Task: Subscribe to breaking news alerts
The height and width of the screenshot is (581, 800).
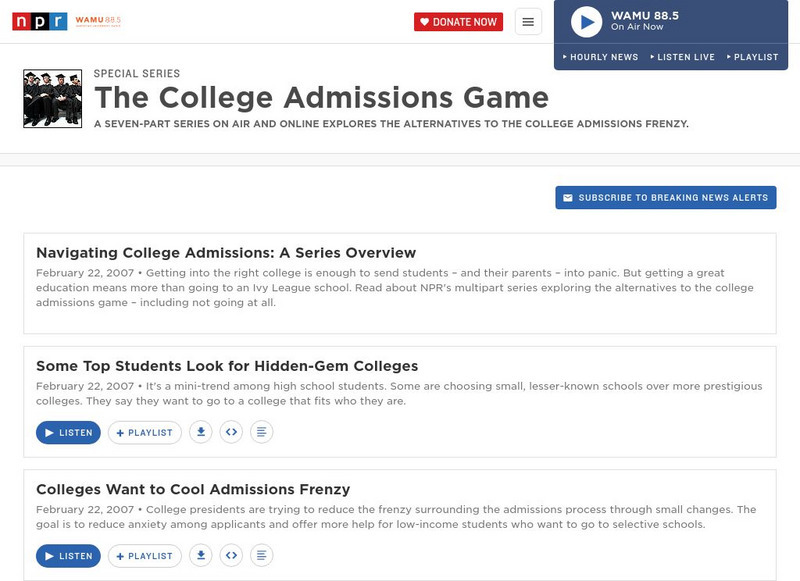Action: (666, 198)
